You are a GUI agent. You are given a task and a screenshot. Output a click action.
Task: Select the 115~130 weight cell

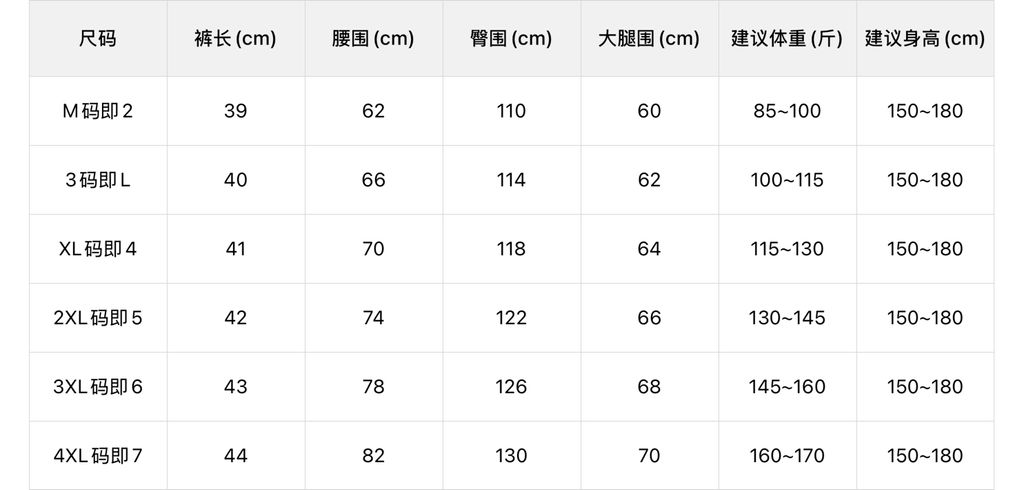(788, 249)
